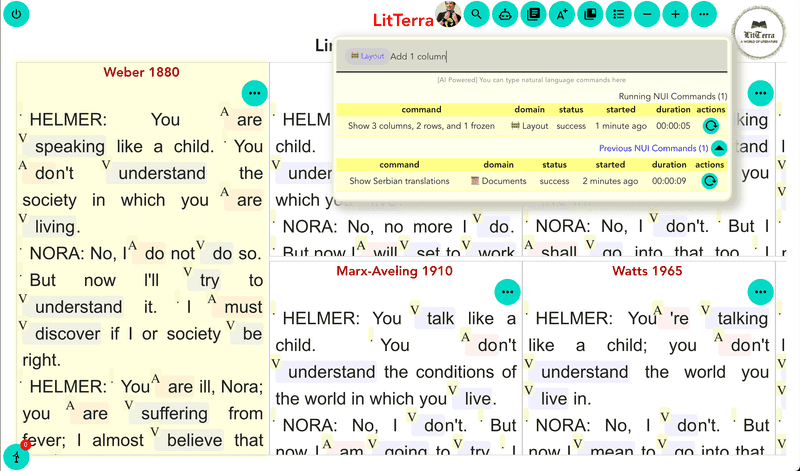Open the top toolbar more-options menu
The image size is (800, 471).
click(x=704, y=14)
